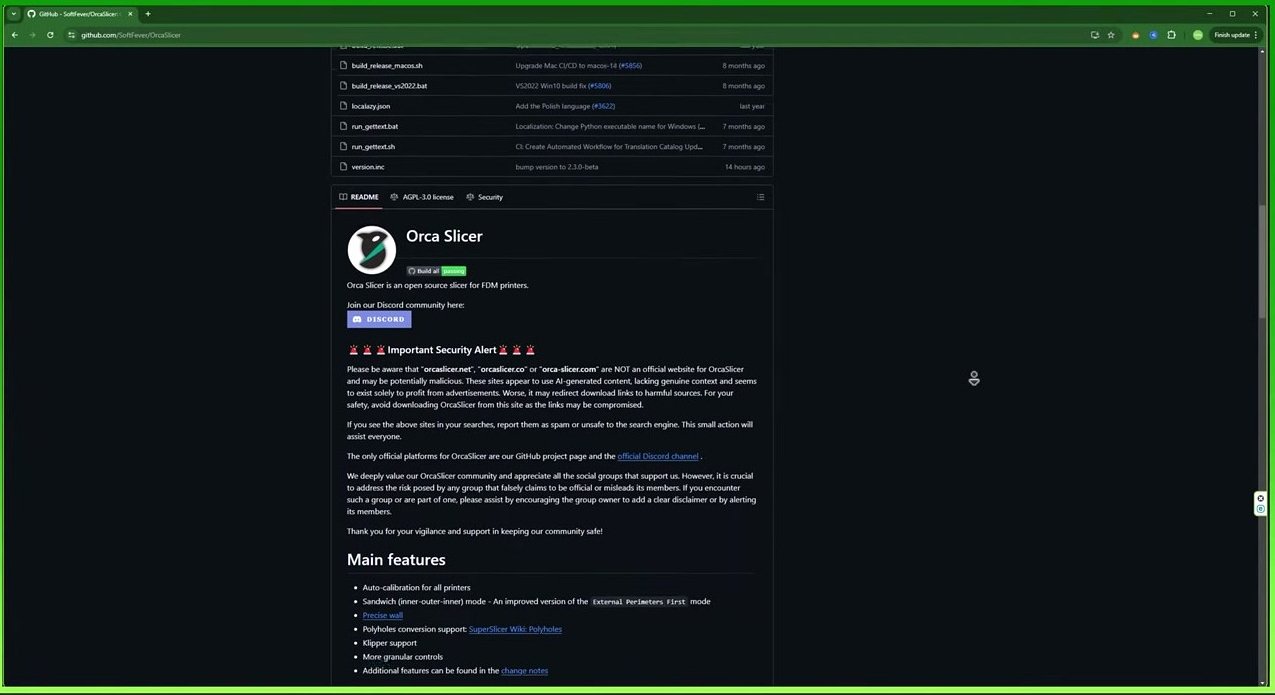Open version.inc file

[x=368, y=167]
